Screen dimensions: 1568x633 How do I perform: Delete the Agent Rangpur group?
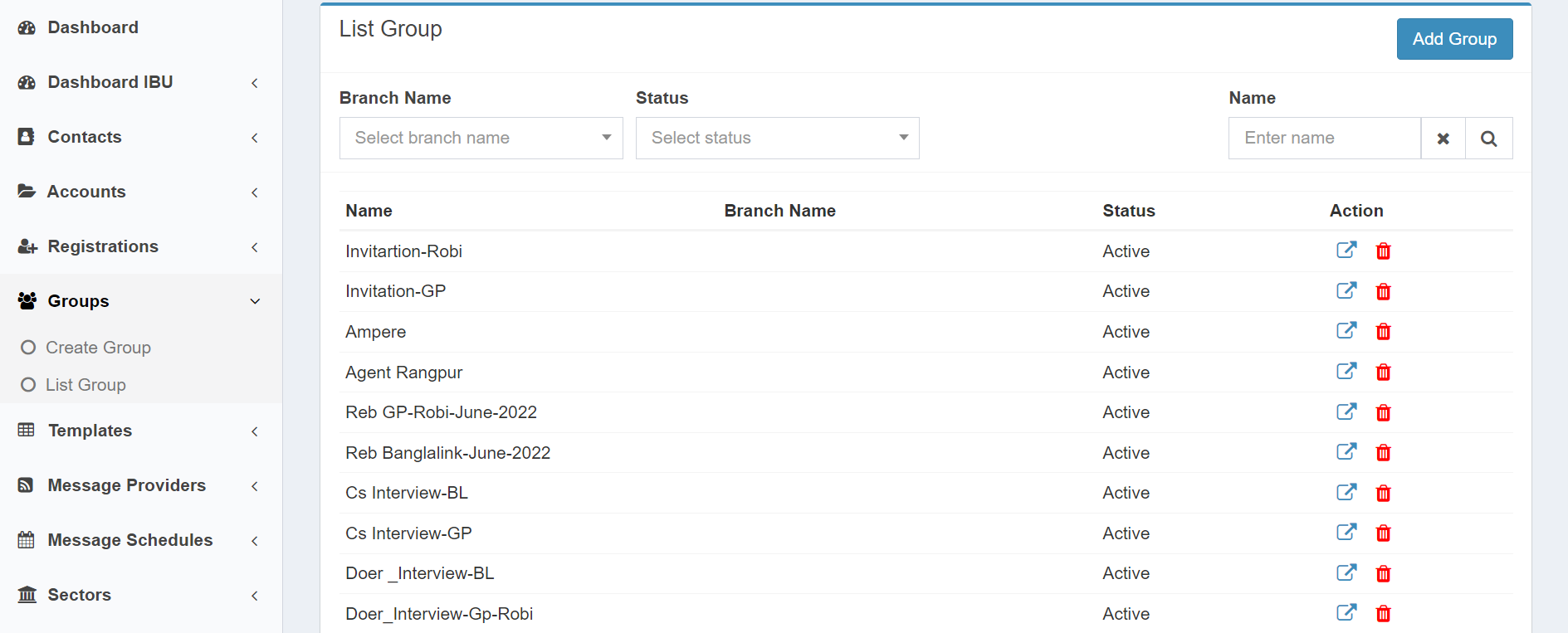point(1383,372)
